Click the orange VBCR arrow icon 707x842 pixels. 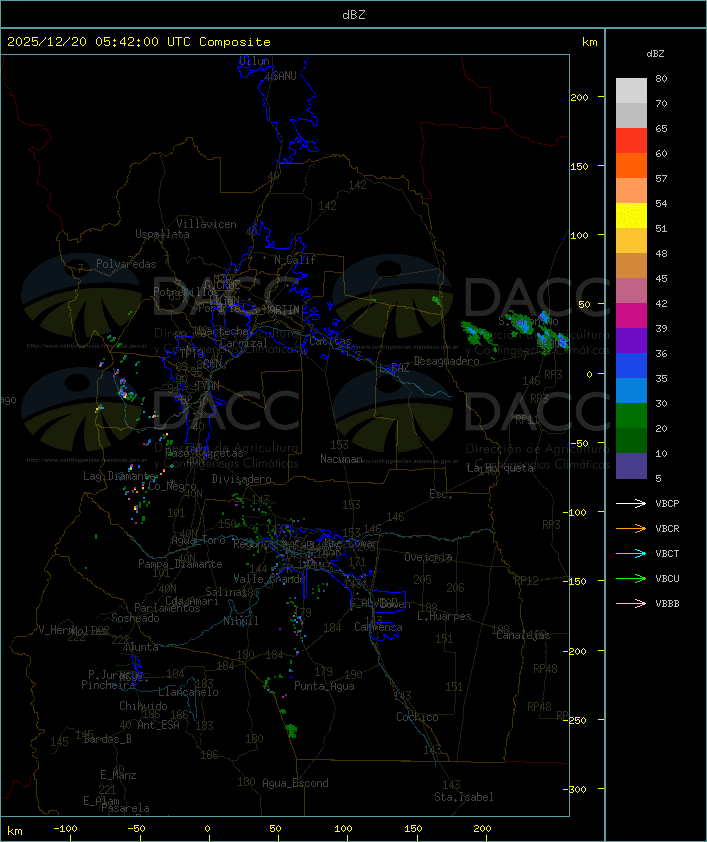tap(631, 528)
